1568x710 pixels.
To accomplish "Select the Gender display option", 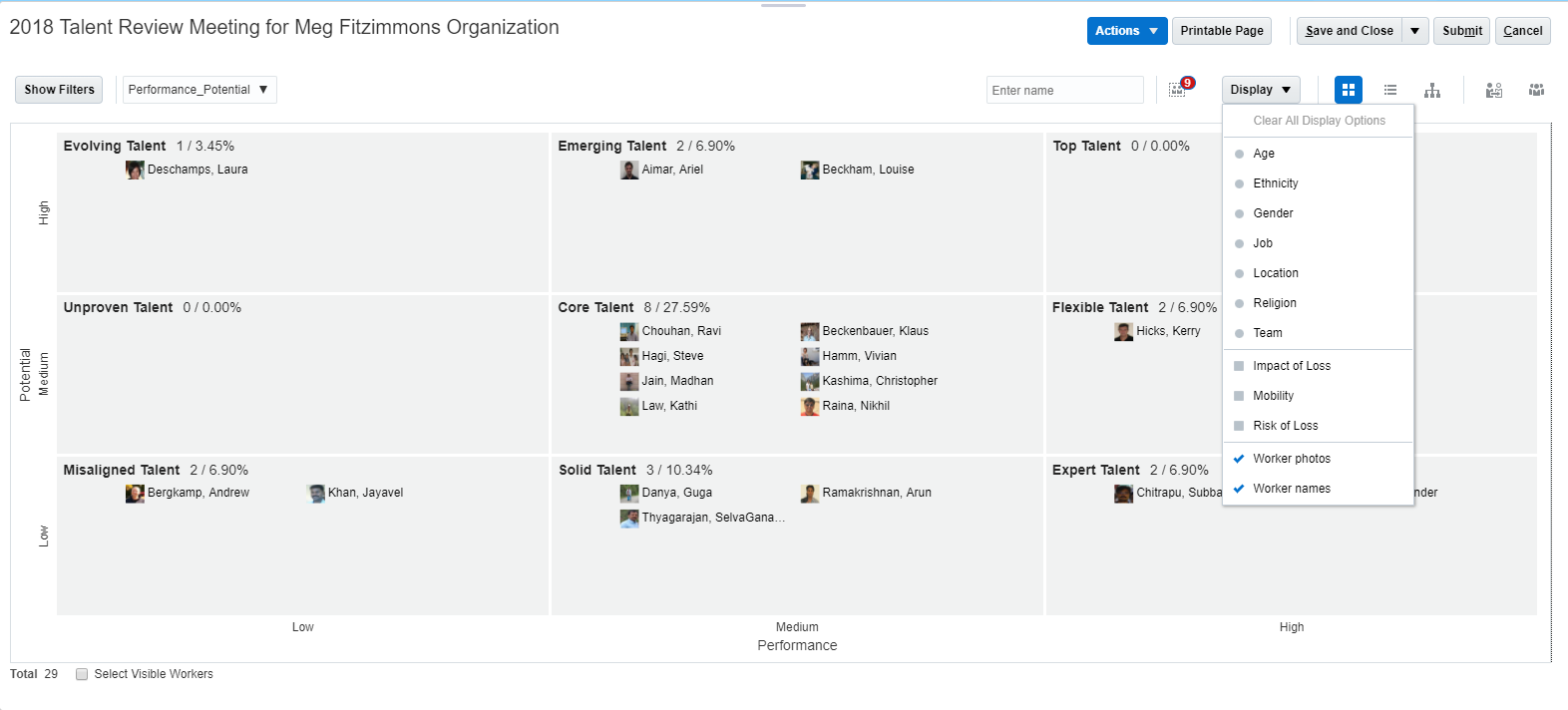I will [x=1273, y=213].
